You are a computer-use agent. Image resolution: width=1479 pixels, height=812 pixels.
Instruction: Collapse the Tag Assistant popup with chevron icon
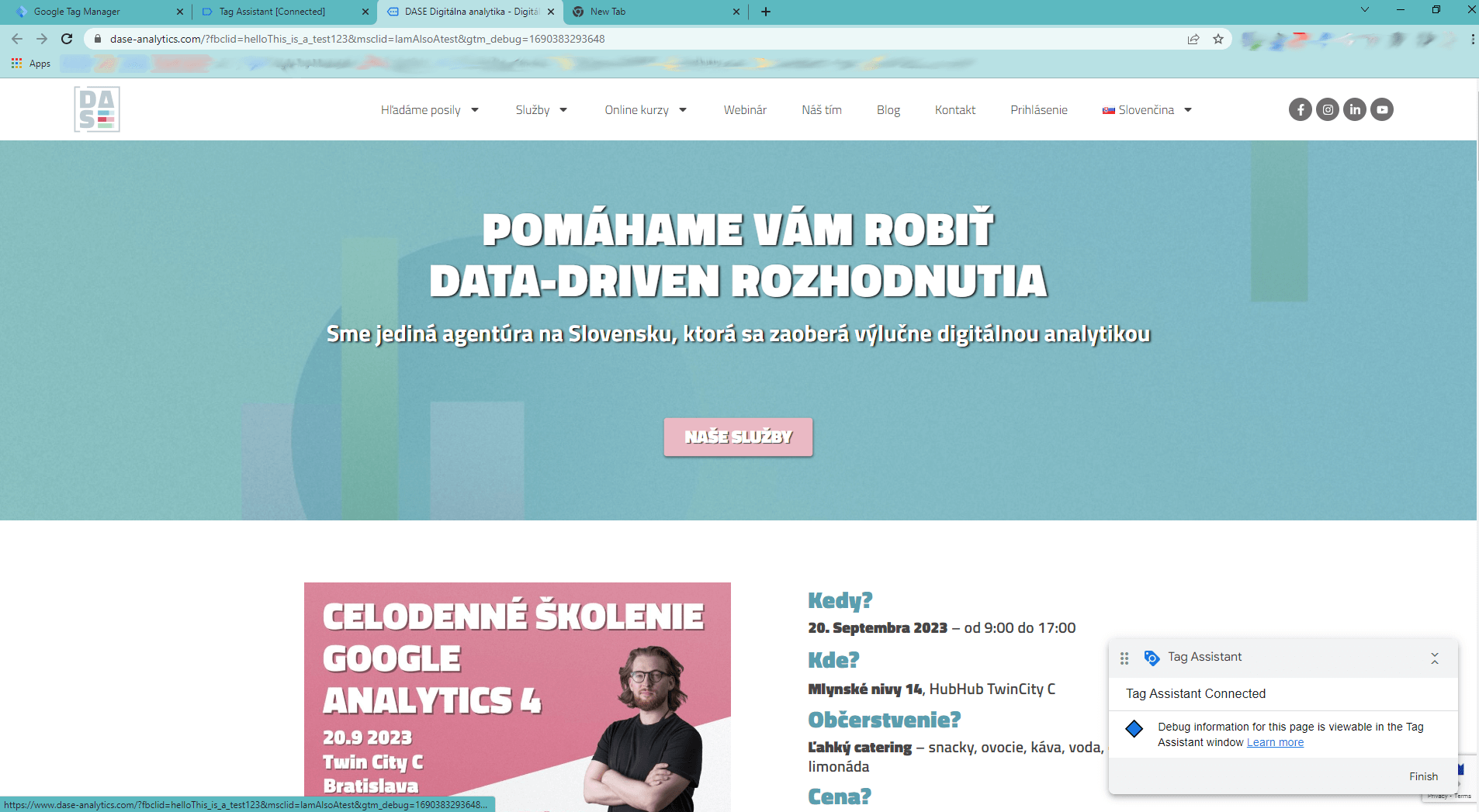(x=1435, y=658)
